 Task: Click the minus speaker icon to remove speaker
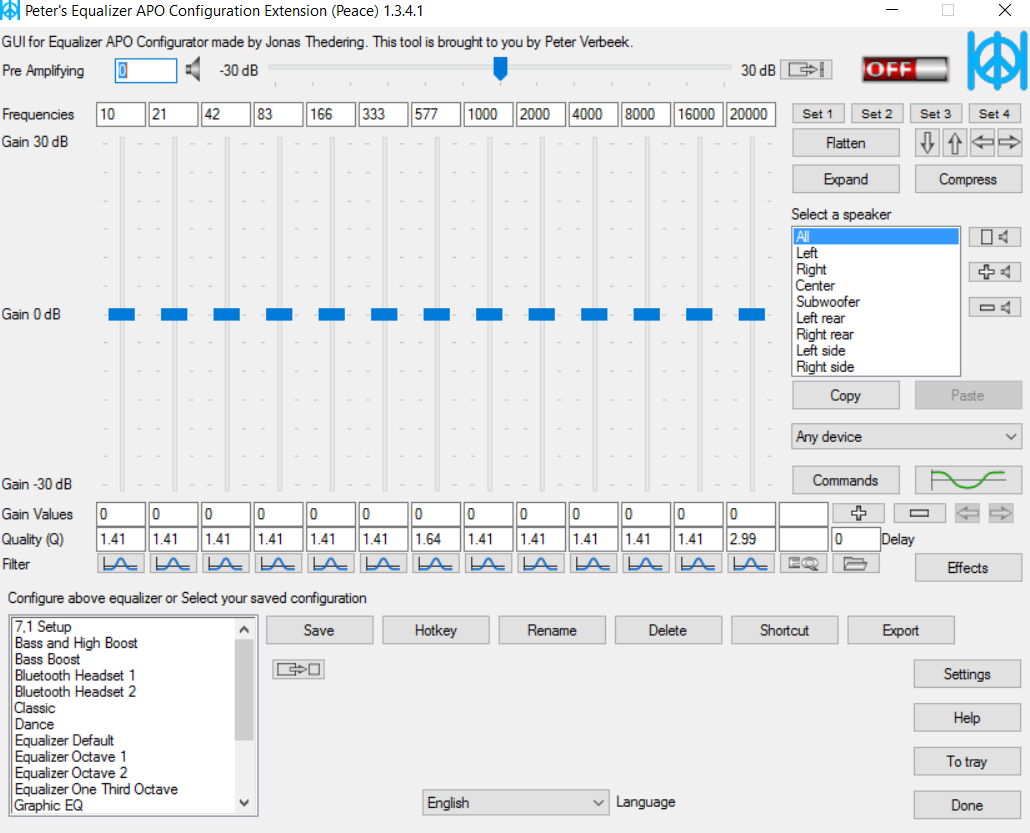click(x=994, y=307)
